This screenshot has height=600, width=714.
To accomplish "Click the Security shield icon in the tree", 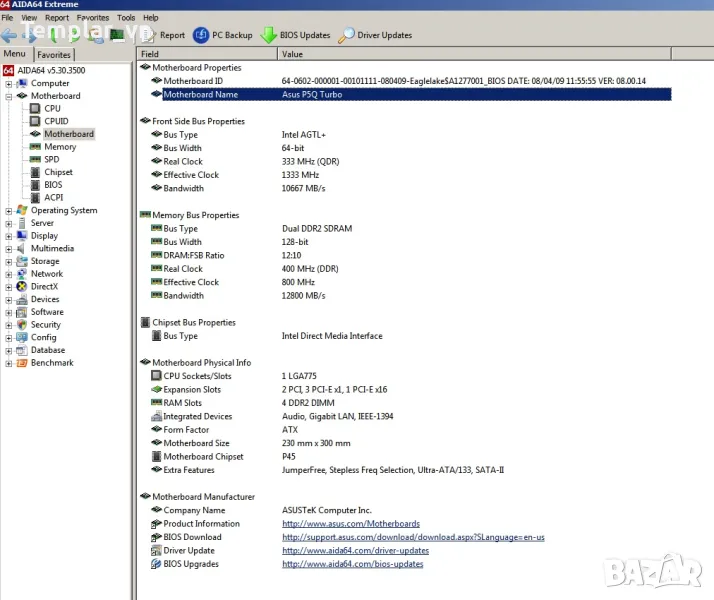I will click(22, 324).
